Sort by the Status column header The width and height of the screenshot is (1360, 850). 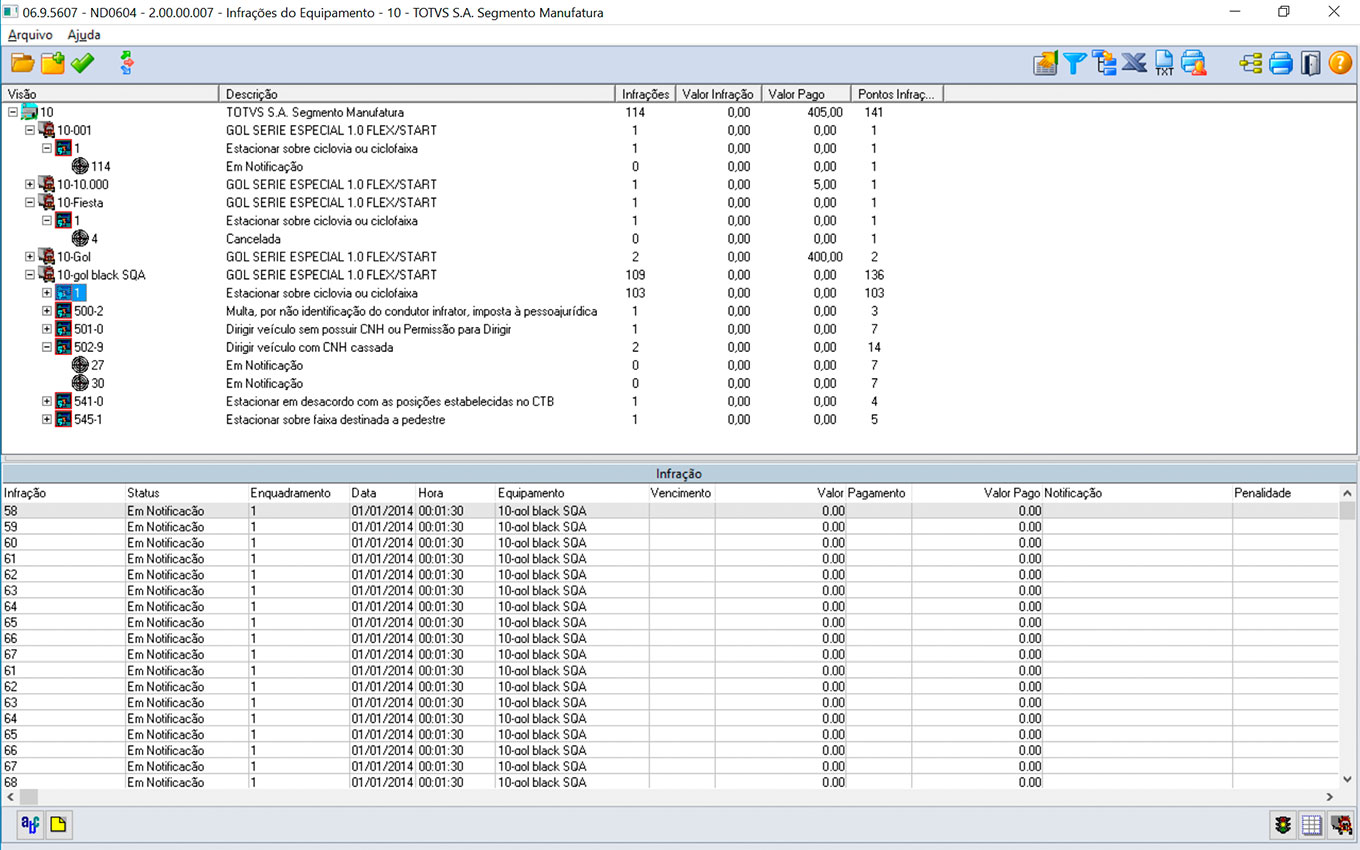143,493
